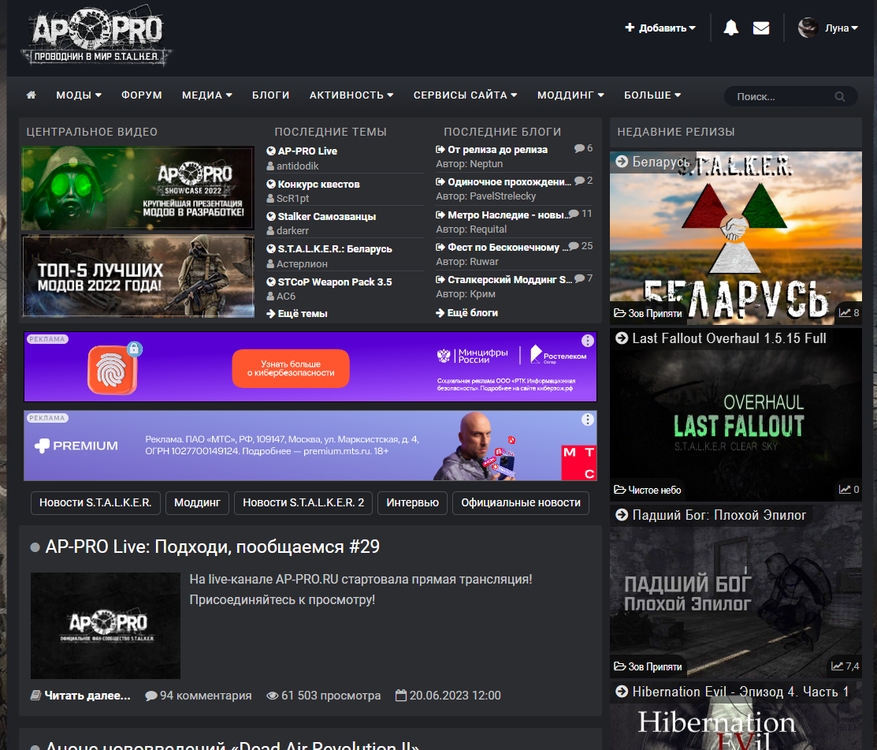Click the calendar icon by 20.06.2023 date
The height and width of the screenshot is (750, 877).
click(400, 695)
